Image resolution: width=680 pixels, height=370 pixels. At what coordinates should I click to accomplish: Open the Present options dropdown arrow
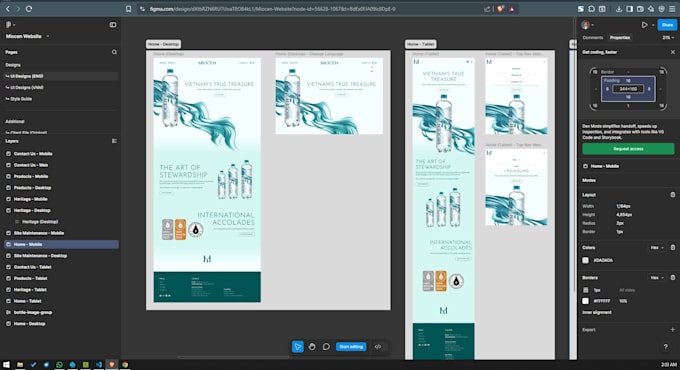click(x=653, y=25)
